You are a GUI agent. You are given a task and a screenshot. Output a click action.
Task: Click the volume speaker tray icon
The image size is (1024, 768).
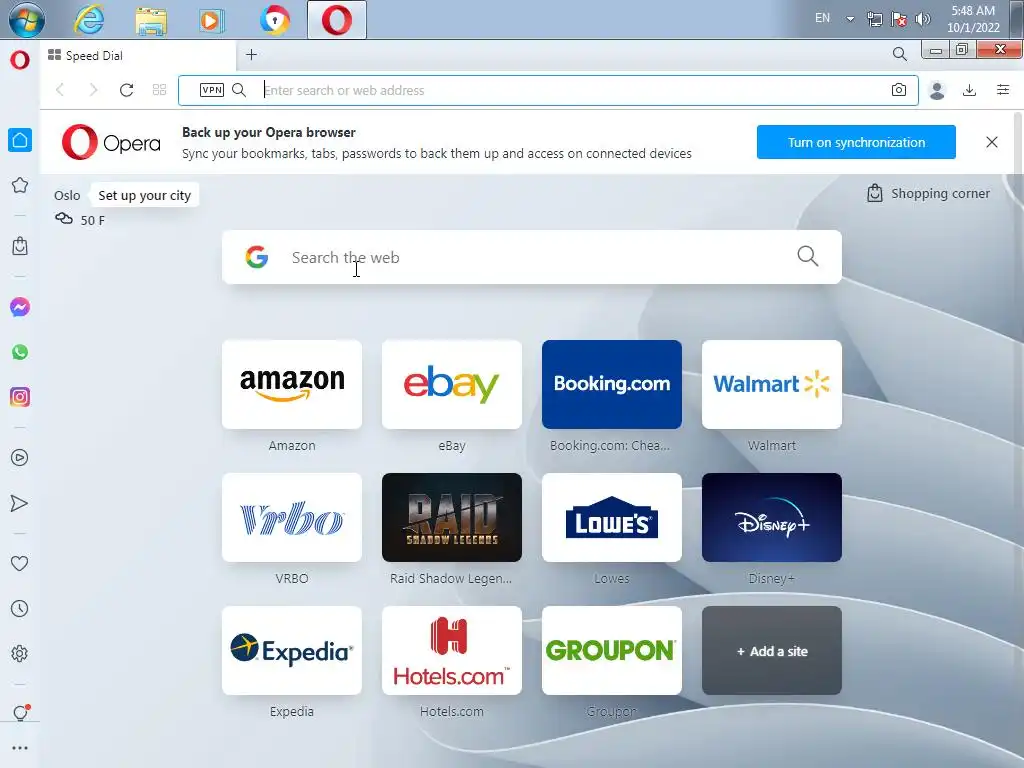pos(923,19)
